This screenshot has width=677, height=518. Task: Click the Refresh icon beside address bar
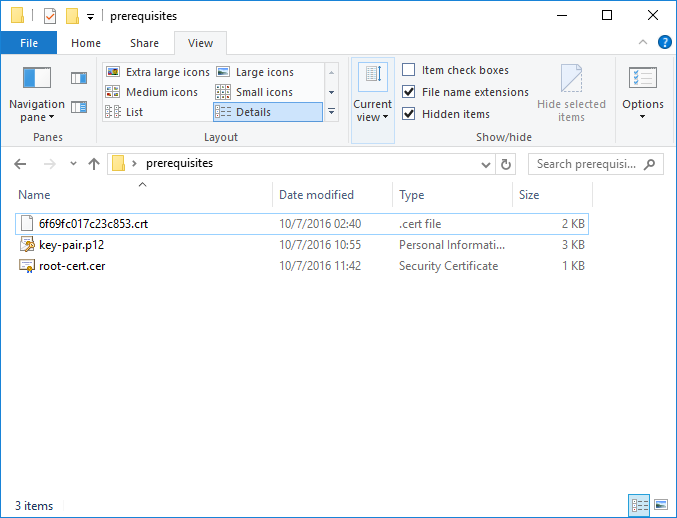tap(506, 164)
